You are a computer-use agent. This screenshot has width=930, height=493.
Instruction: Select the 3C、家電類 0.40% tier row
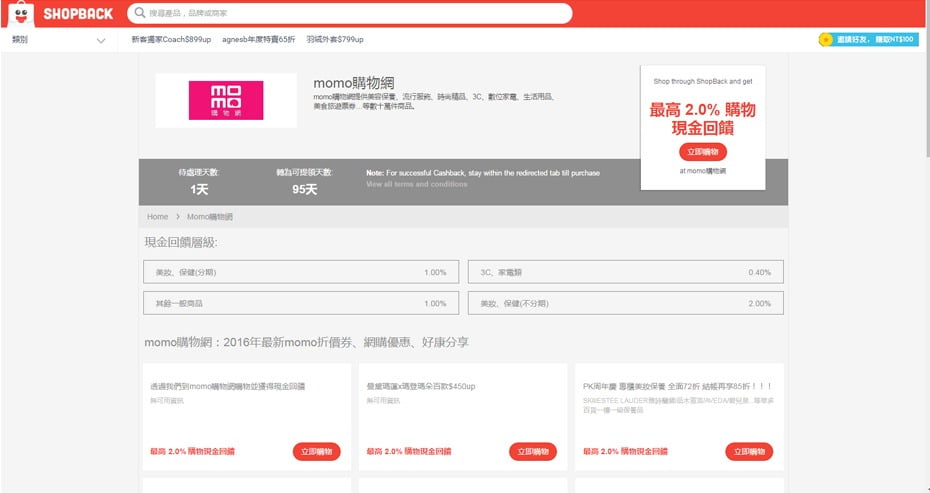pos(626,272)
